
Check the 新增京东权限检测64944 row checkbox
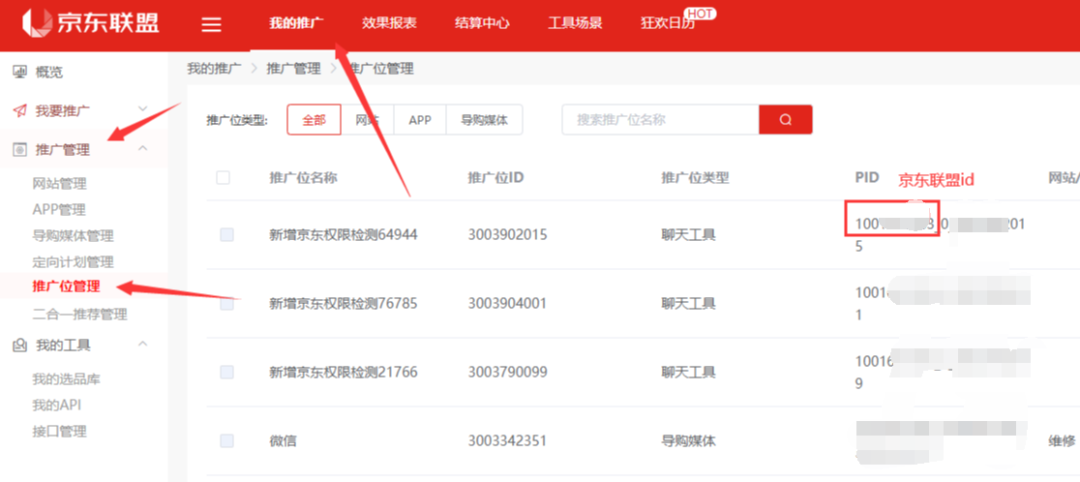pyautogui.click(x=227, y=235)
